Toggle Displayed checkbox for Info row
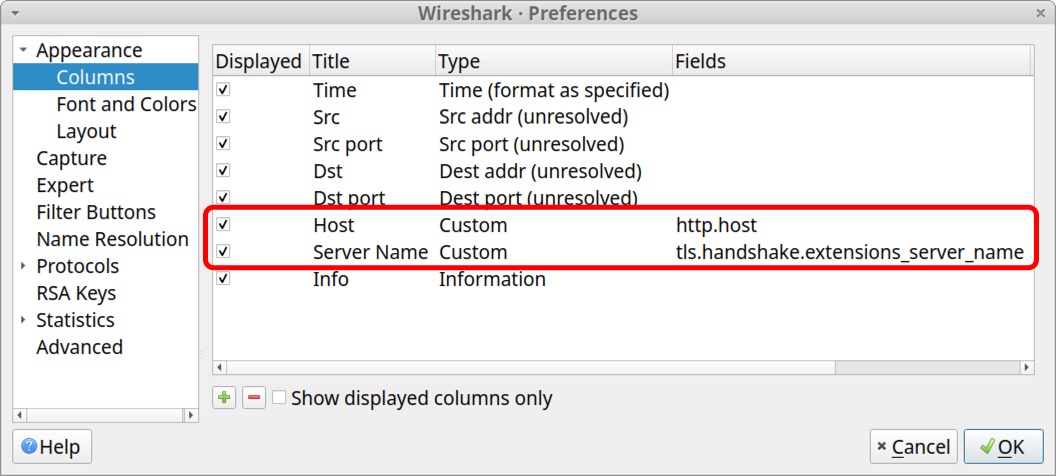This screenshot has width=1056, height=476. pyautogui.click(x=224, y=278)
